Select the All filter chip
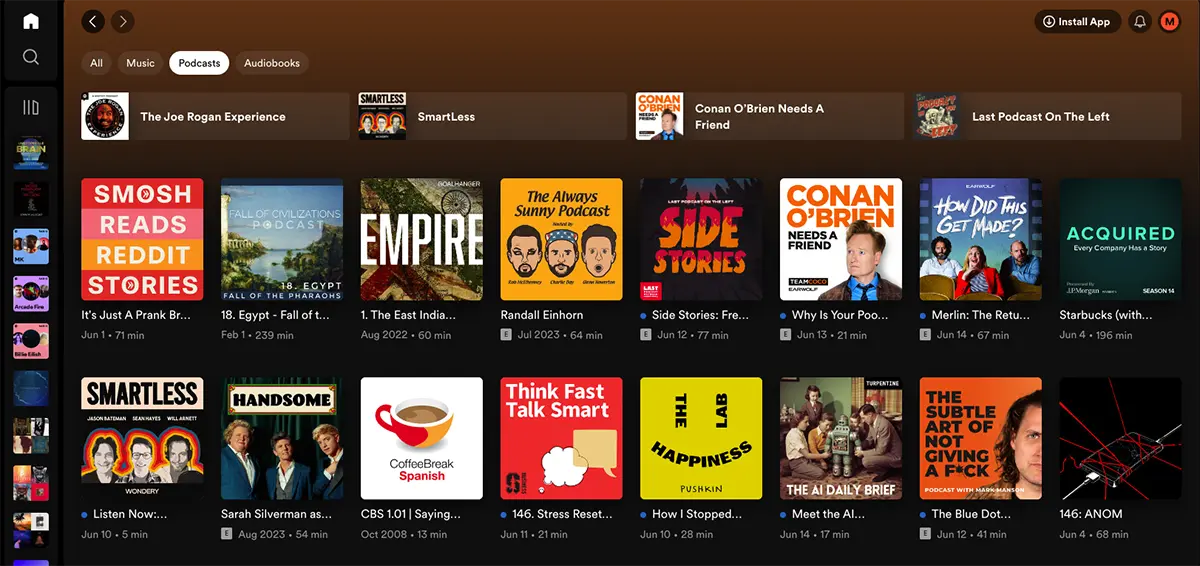Screen dimensions: 1200x566 96,63
